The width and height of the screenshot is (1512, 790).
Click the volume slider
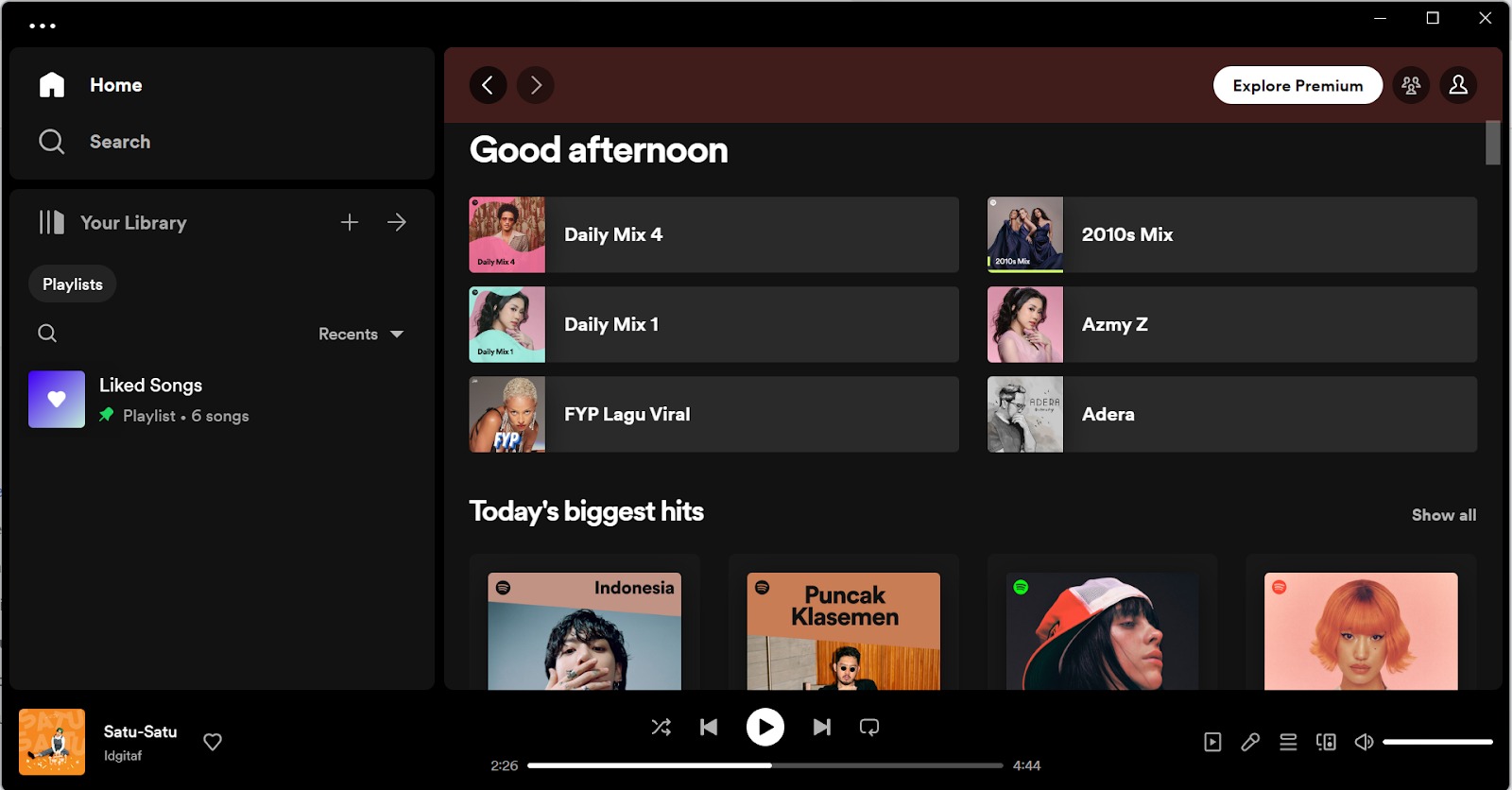pos(1437,742)
